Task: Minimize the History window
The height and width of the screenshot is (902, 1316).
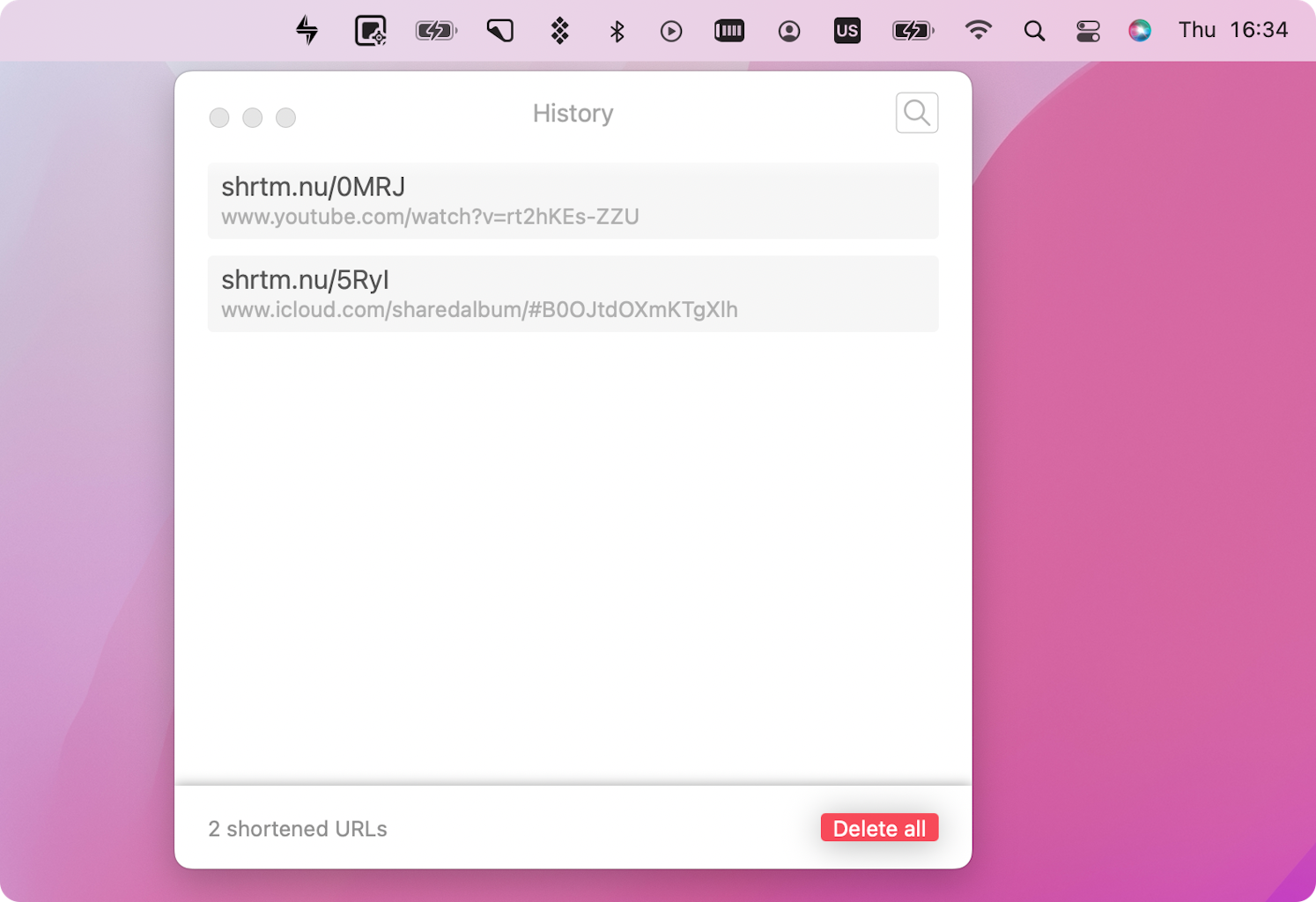Action: point(253,117)
